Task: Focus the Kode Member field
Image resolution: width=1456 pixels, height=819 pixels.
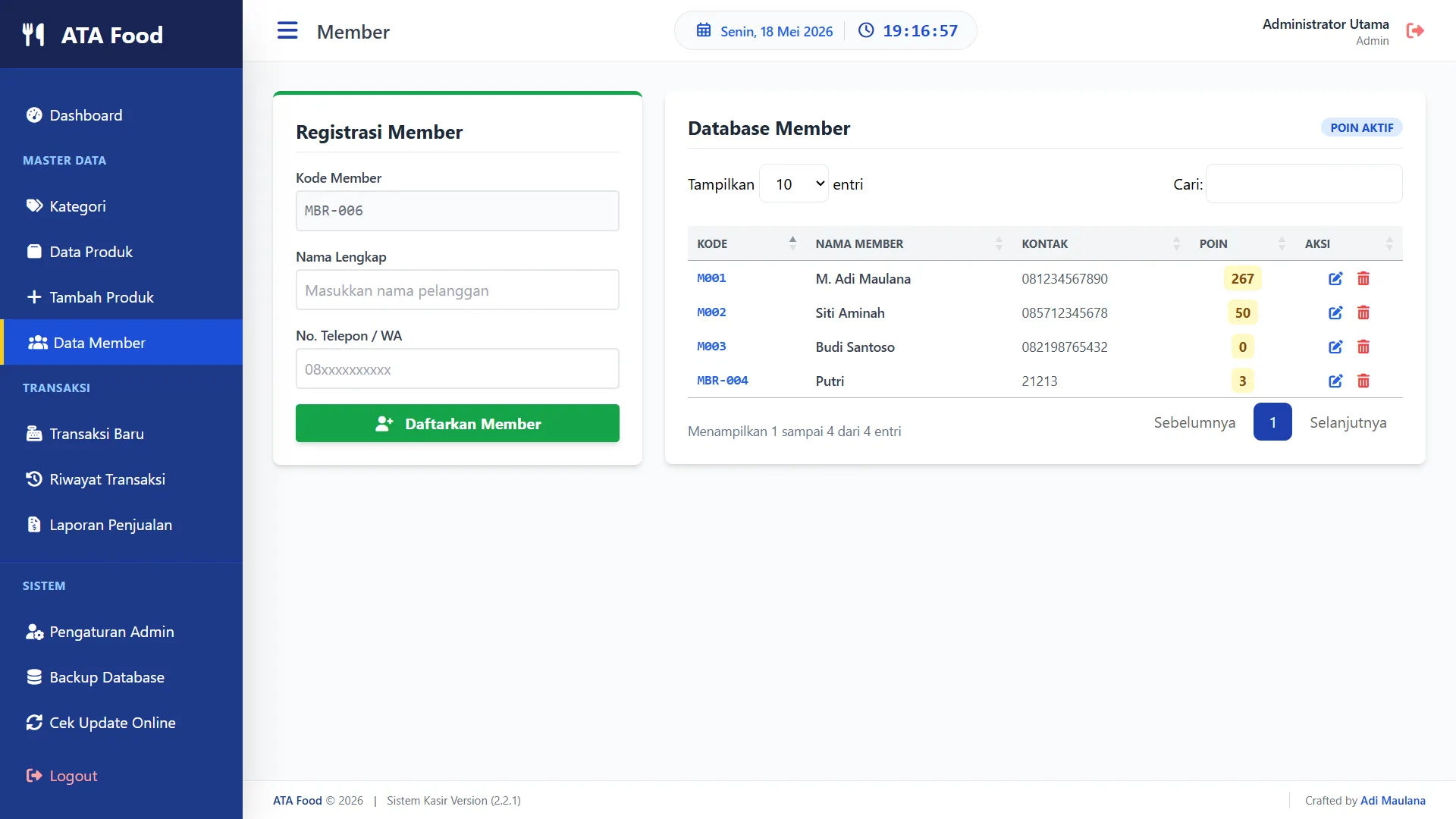Action: click(457, 211)
